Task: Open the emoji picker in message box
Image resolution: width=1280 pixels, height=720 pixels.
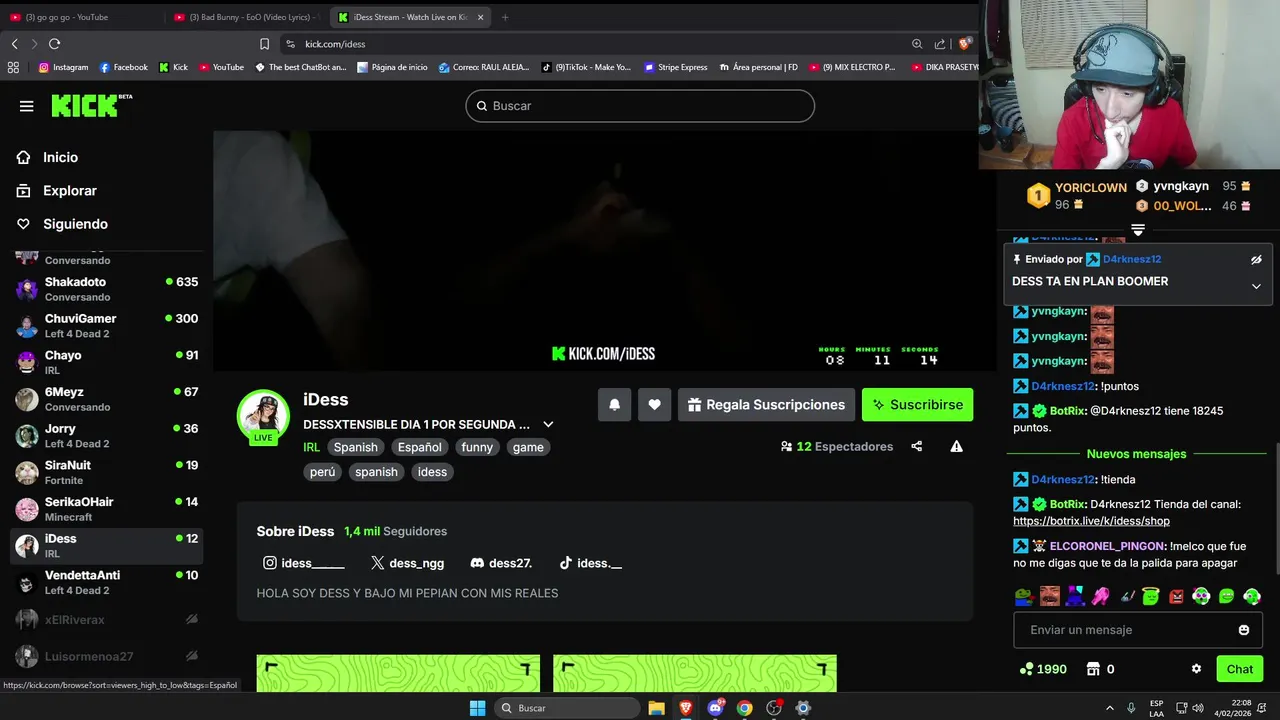Action: (1244, 630)
